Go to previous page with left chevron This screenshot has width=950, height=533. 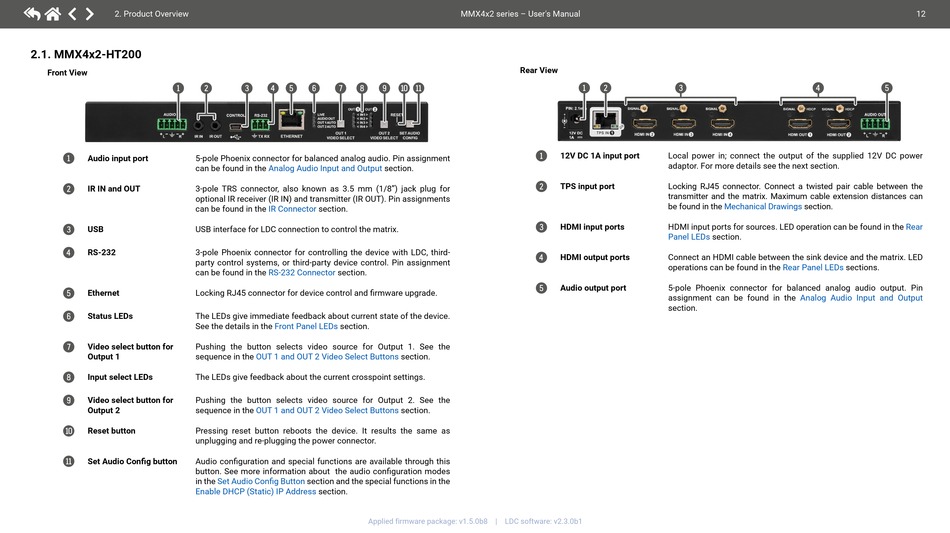tap(72, 13)
